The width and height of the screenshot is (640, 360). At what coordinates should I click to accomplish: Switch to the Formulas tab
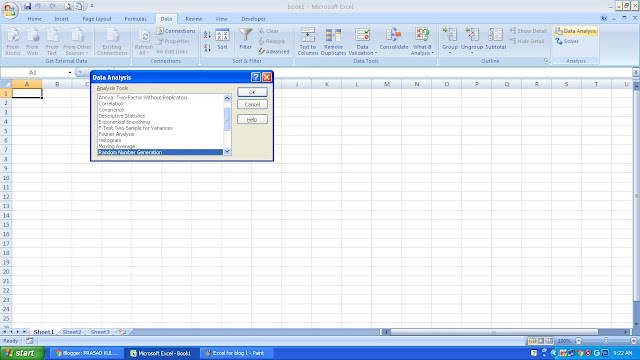coord(135,19)
